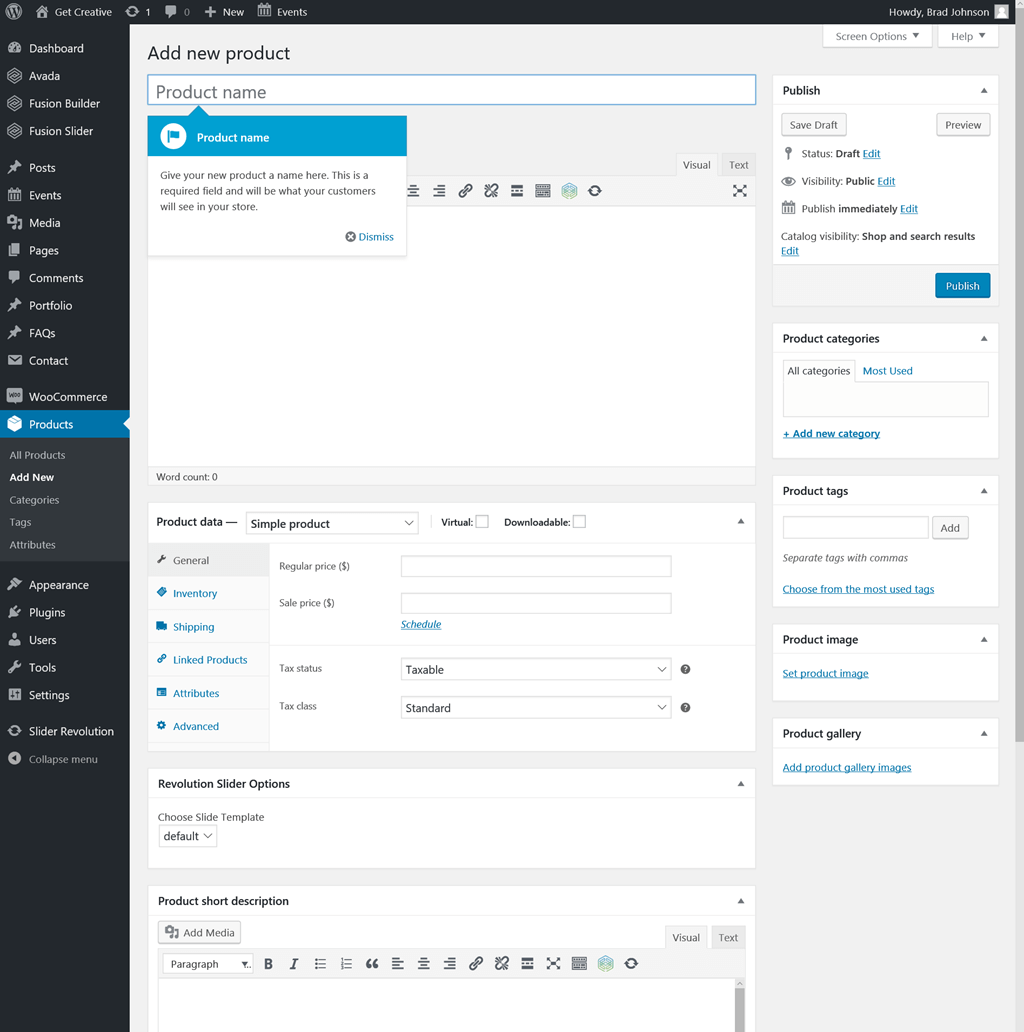This screenshot has height=1032, width=1024.
Task: Open the Tax class dropdown
Action: tap(536, 708)
